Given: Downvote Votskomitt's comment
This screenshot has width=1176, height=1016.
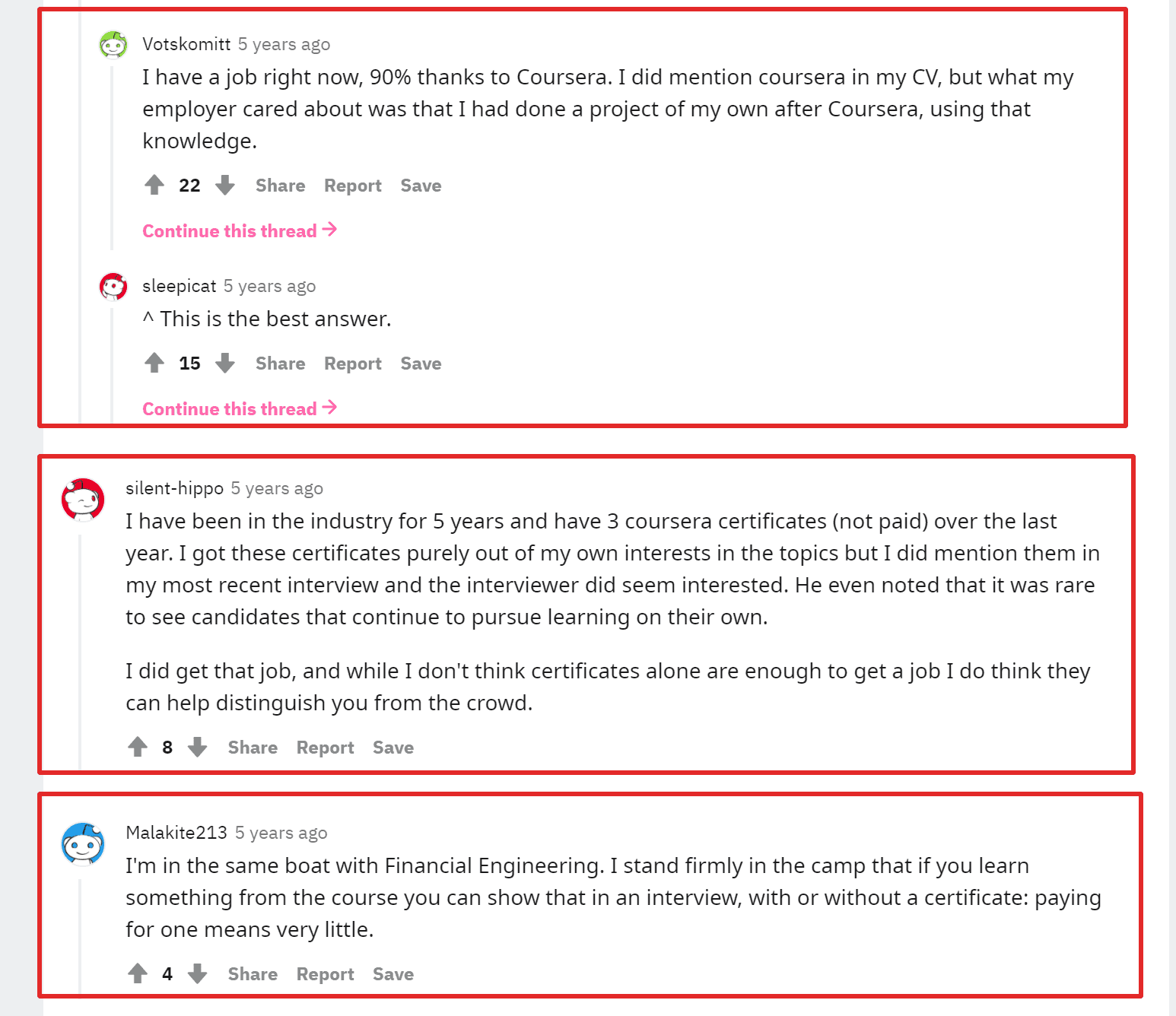Looking at the screenshot, I should click(225, 185).
